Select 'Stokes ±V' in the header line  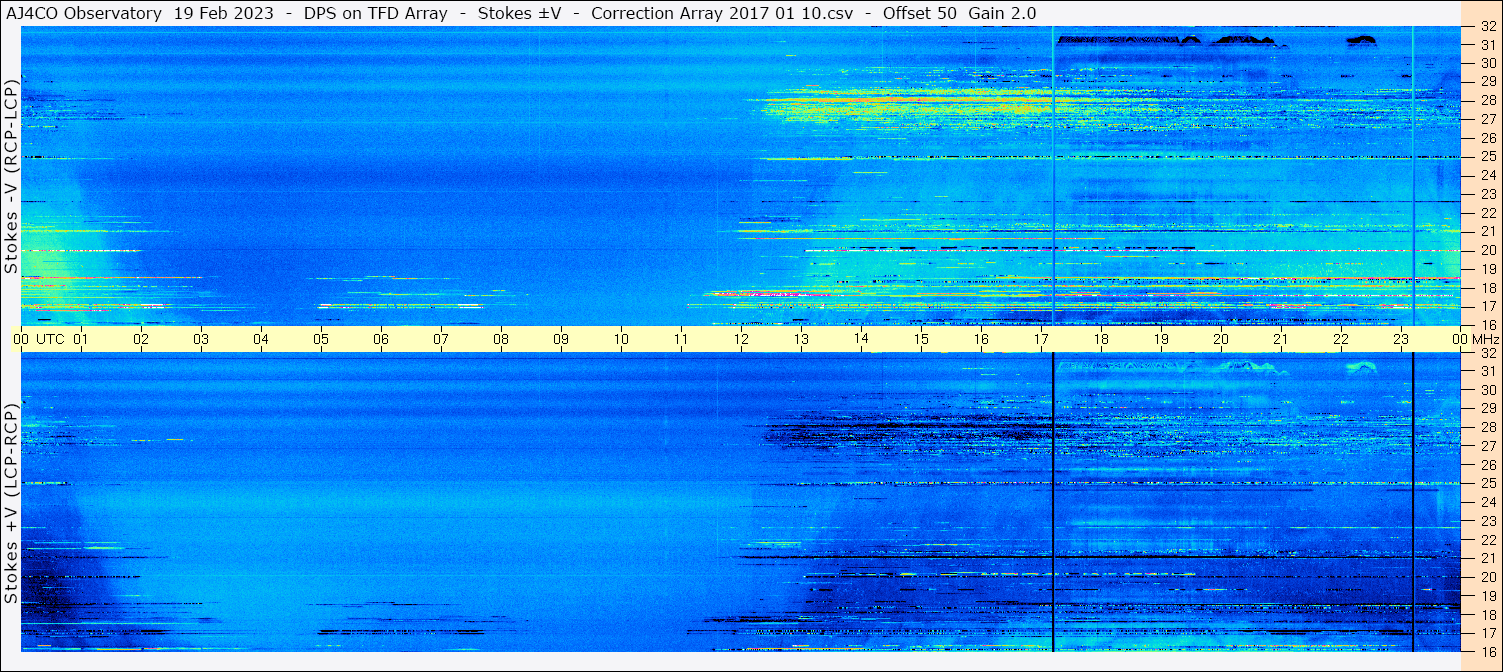[519, 13]
